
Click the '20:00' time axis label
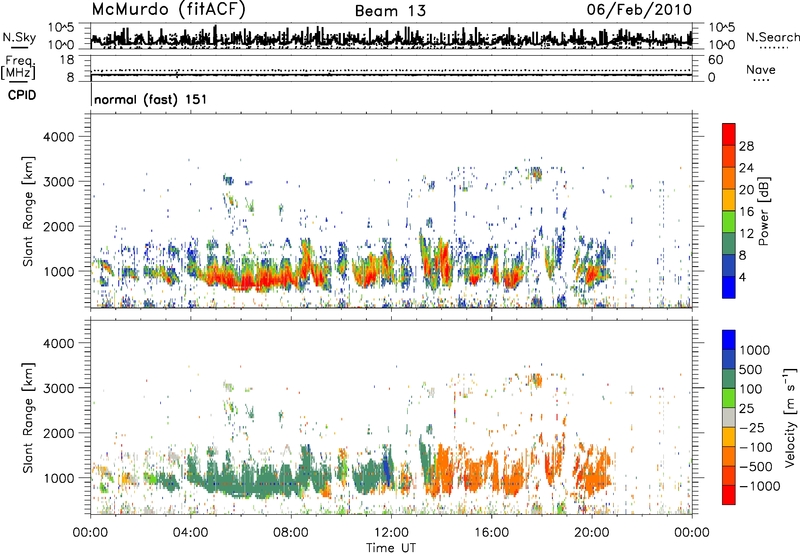592,533
